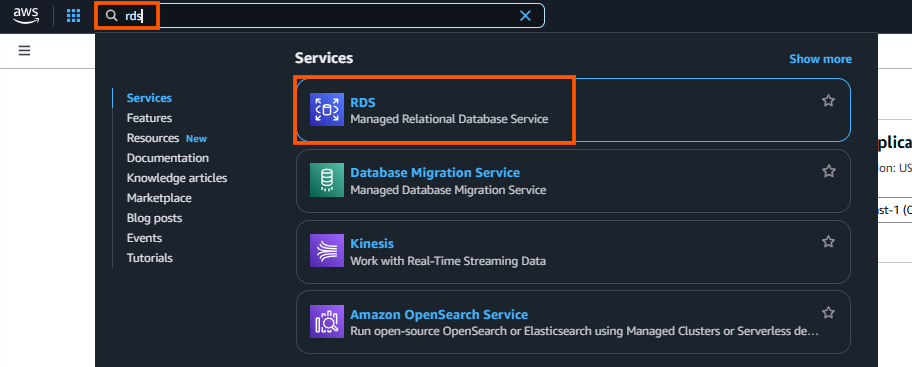Click the Kinesis service icon
Image resolution: width=912 pixels, height=367 pixels.
tap(327, 251)
